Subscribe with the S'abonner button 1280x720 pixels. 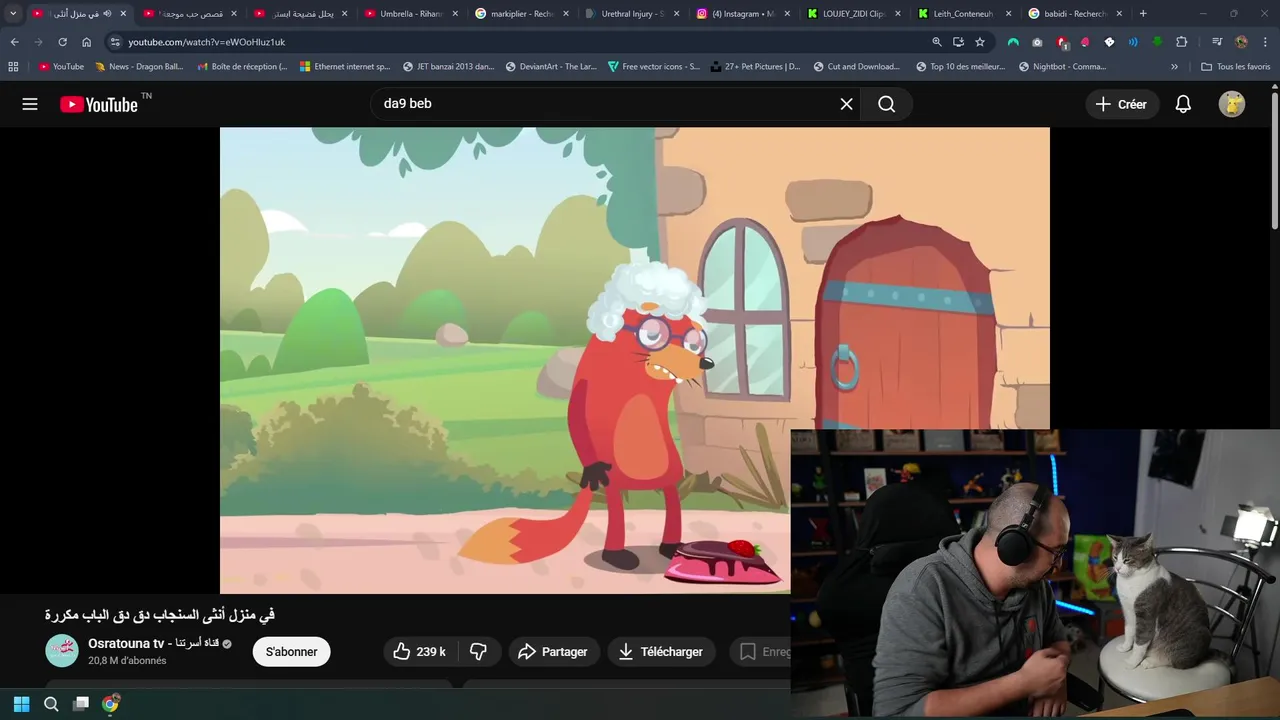(292, 651)
